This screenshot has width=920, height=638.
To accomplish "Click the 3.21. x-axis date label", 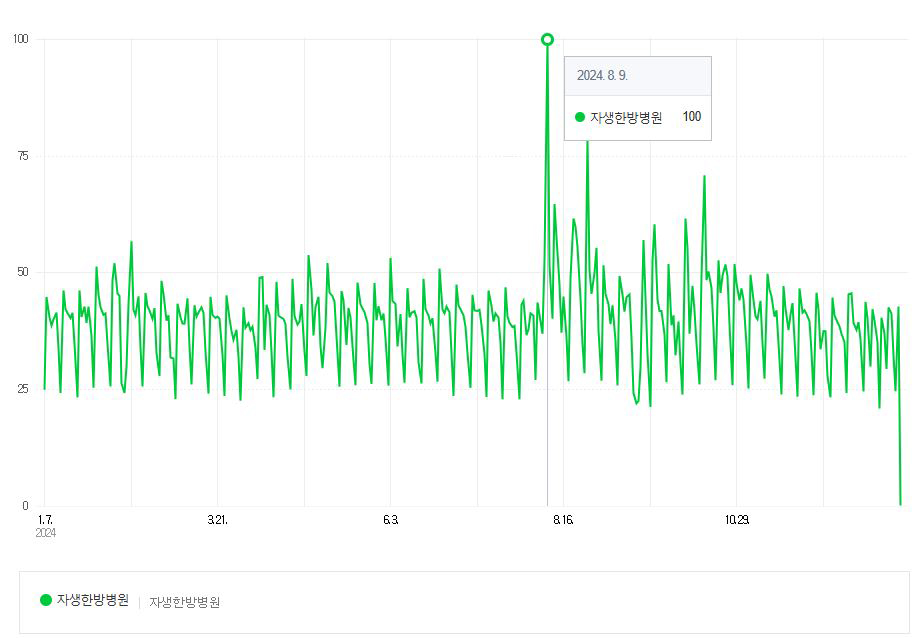I will tap(217, 520).
